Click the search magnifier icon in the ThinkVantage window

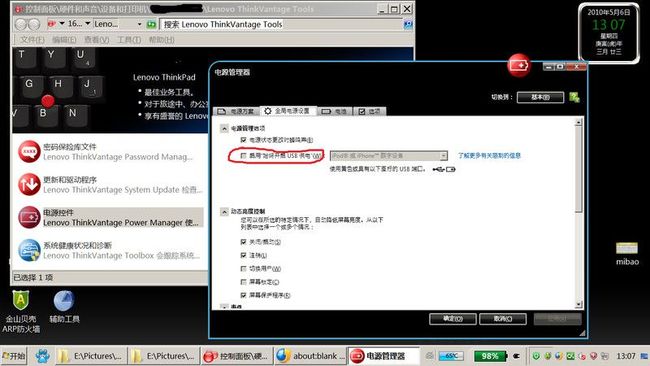[408, 24]
